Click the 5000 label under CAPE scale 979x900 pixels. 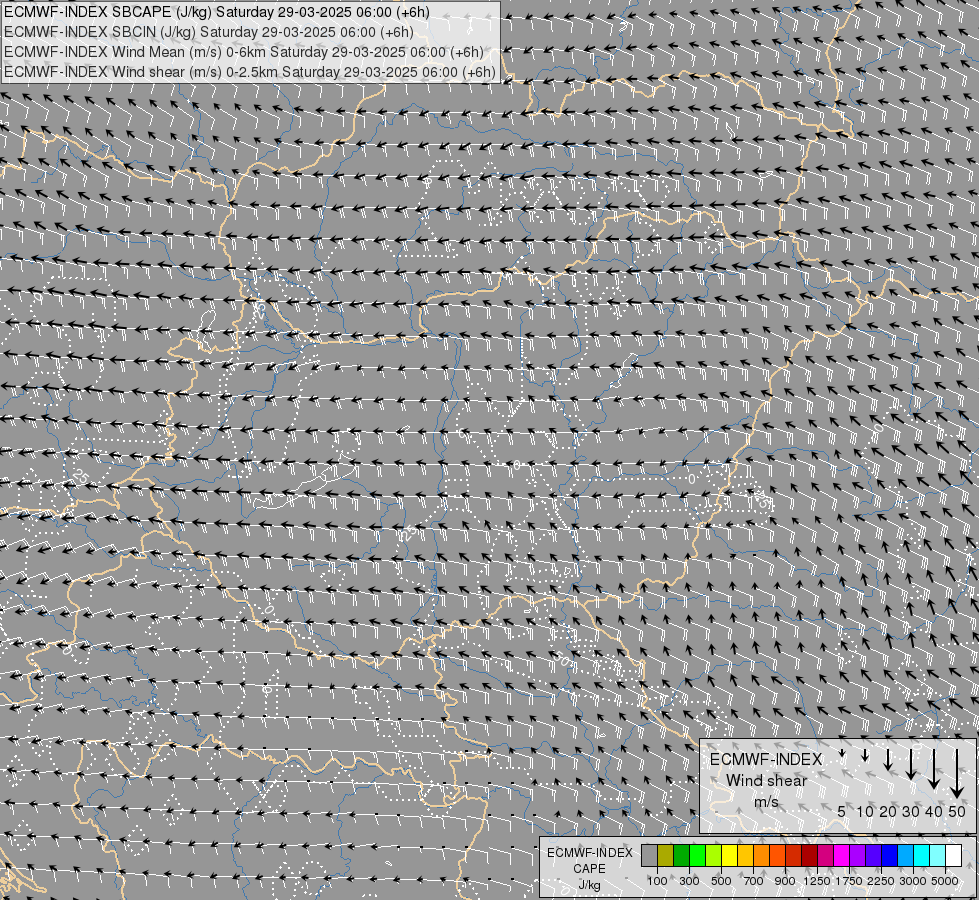coord(945,881)
